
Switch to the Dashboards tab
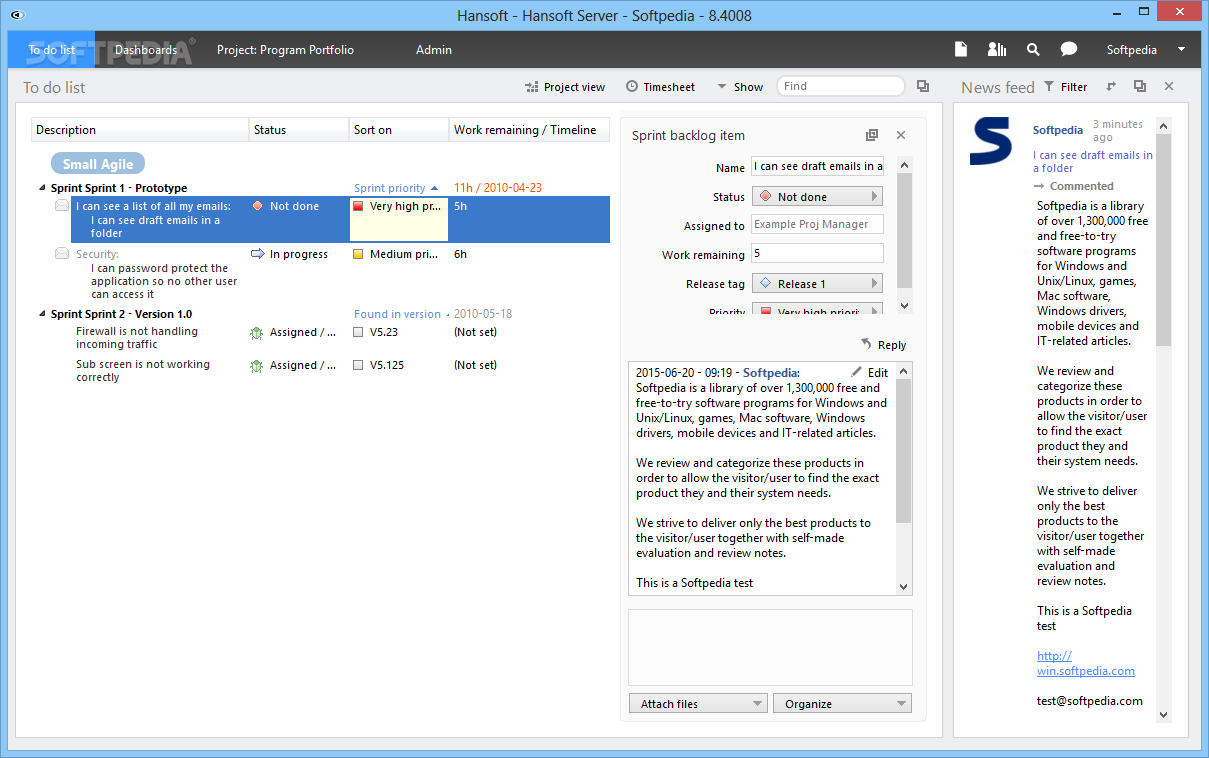click(x=146, y=49)
